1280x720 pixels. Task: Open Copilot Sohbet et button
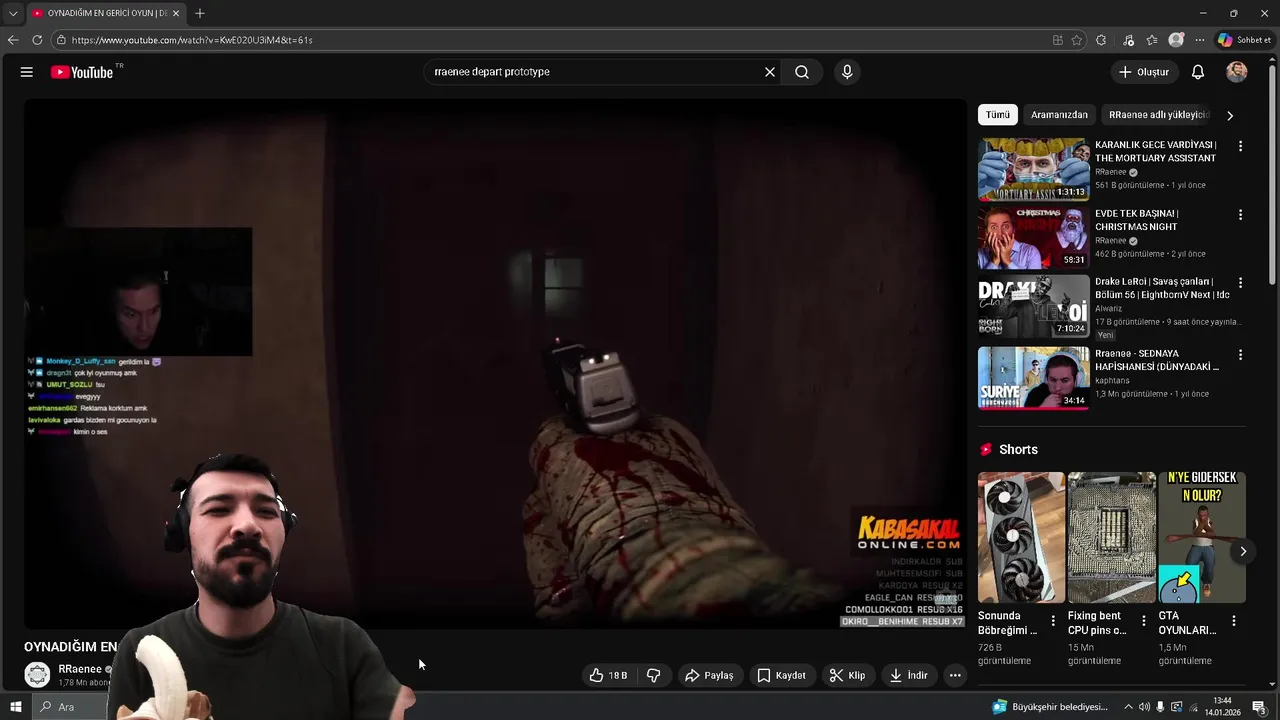click(x=1244, y=40)
